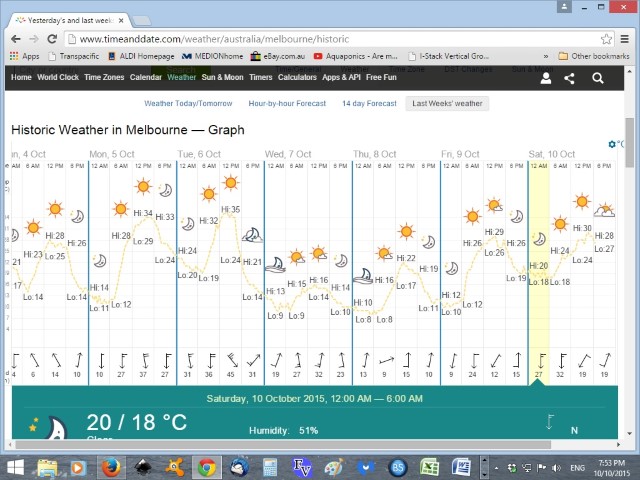Image resolution: width=640 pixels, height=480 pixels.
Task: Click the Lo:8 label on Thursday 12 AM
Action: pos(363,319)
